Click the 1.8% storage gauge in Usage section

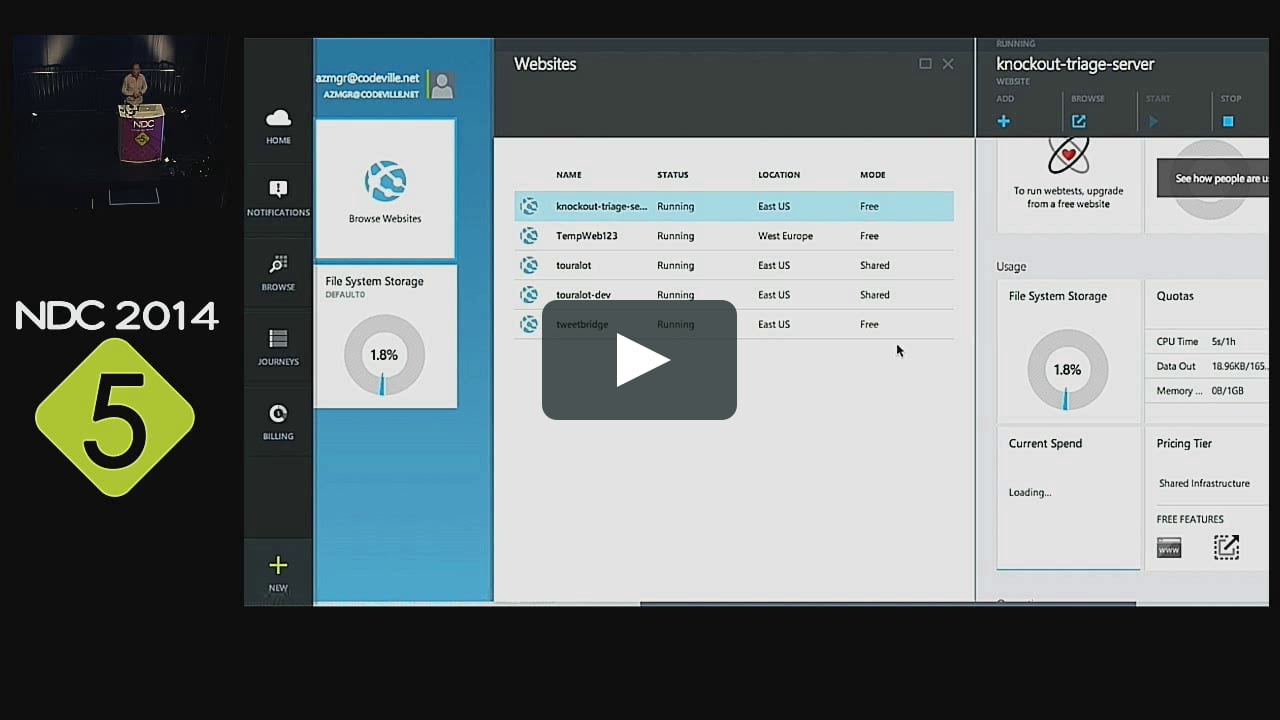tap(1068, 369)
